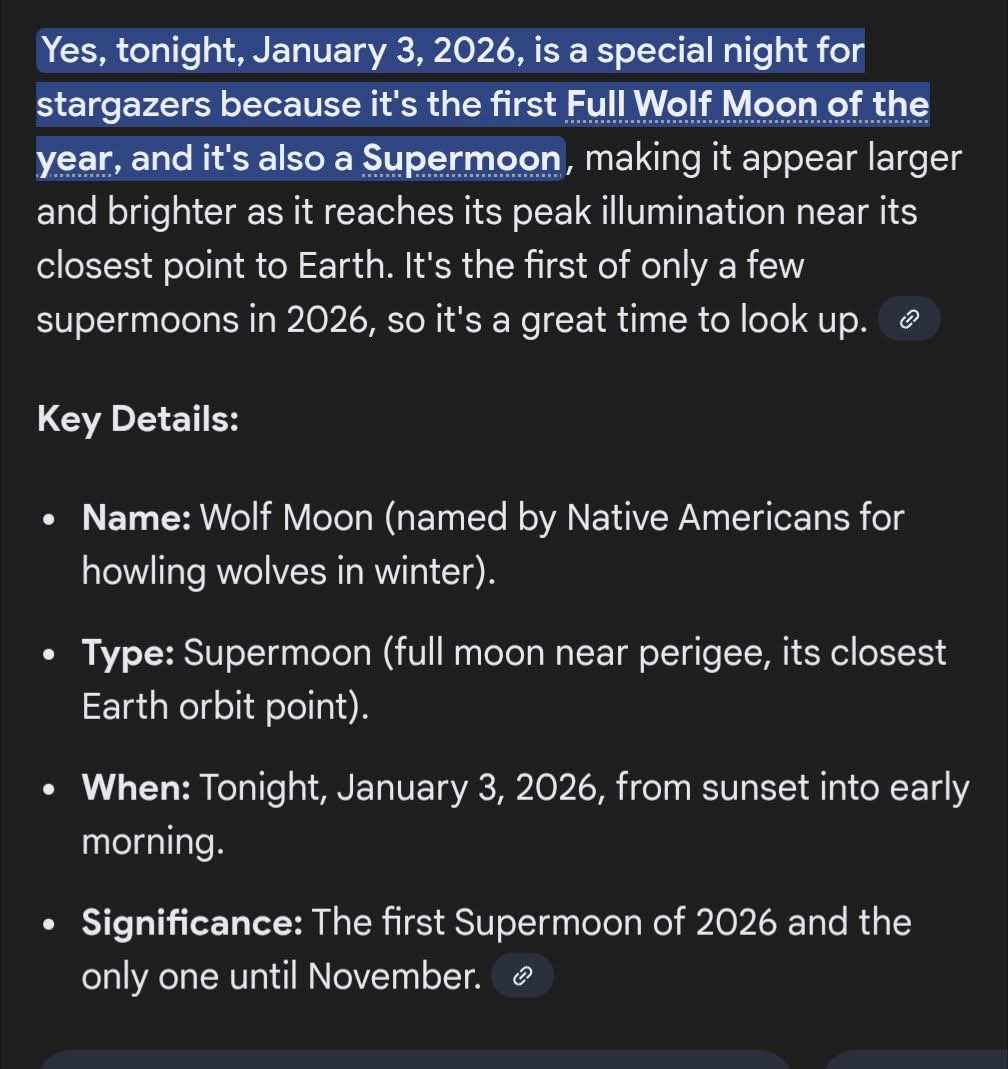
Task: Click the bold "When:" label
Action: [x=136, y=788]
